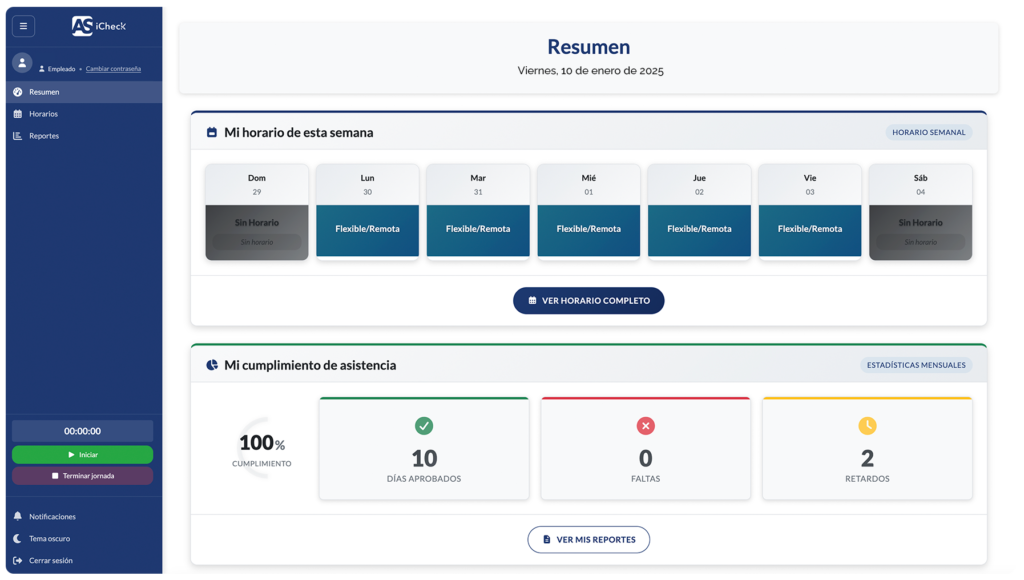The image size is (1024, 580).
Task: Click the user avatar icon
Action: click(22, 63)
